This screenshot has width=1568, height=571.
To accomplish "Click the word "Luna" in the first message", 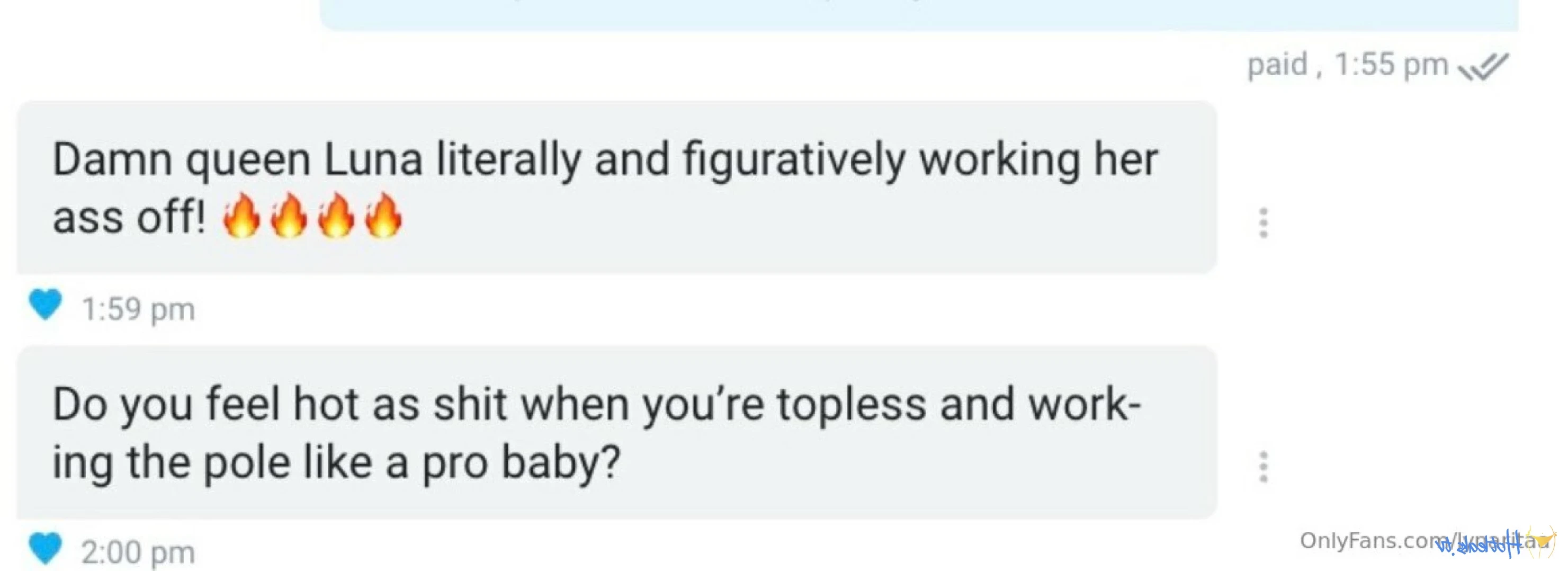I will [373, 160].
